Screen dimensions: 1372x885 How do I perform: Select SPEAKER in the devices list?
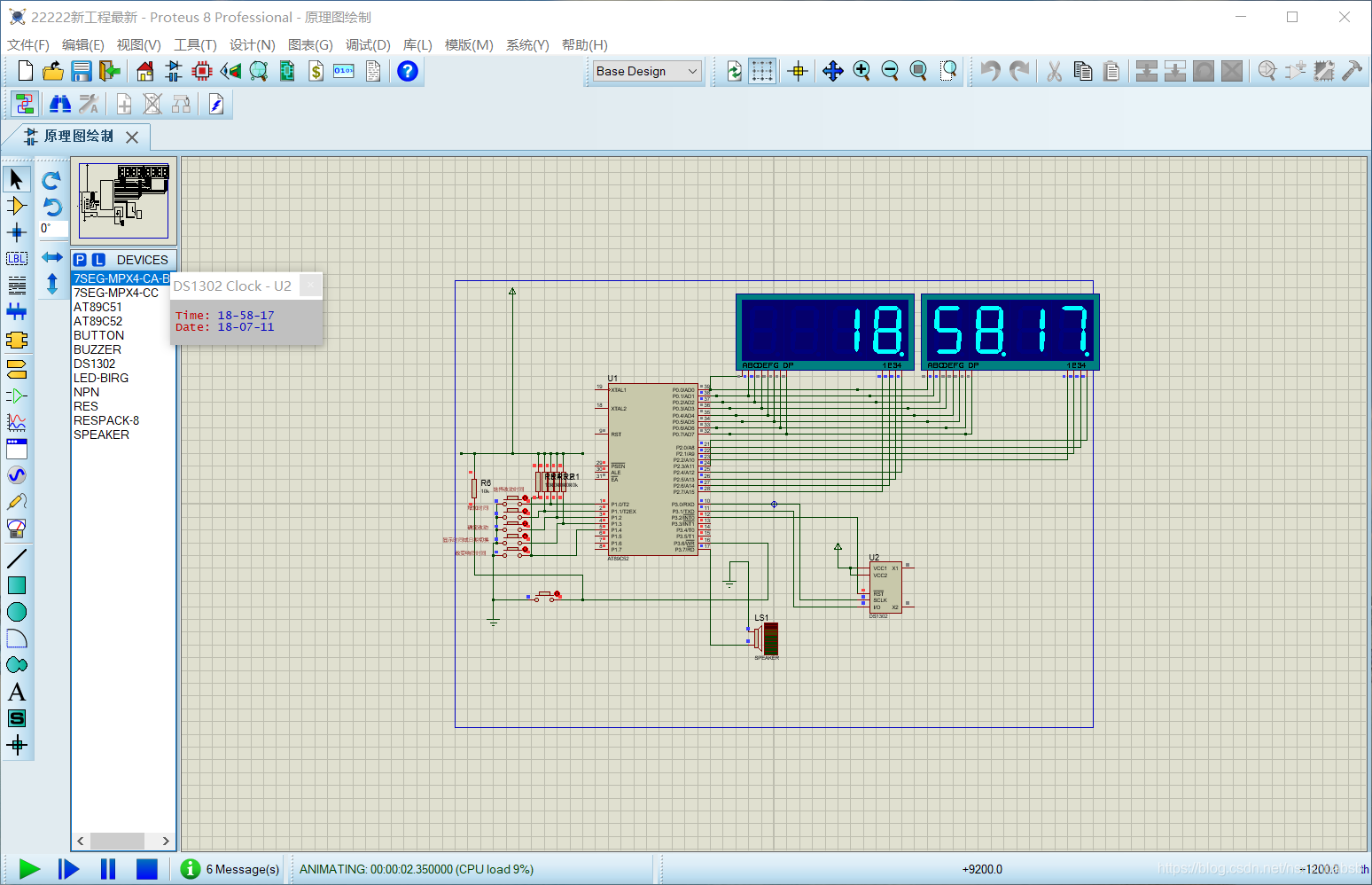102,435
